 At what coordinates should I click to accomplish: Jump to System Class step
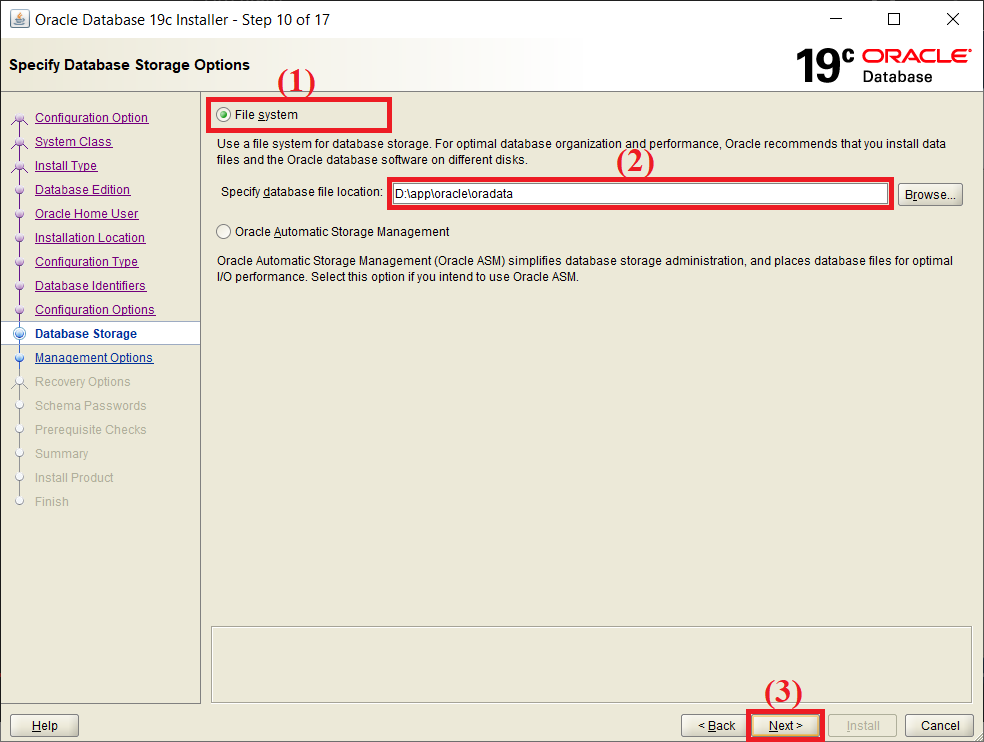coord(73,142)
